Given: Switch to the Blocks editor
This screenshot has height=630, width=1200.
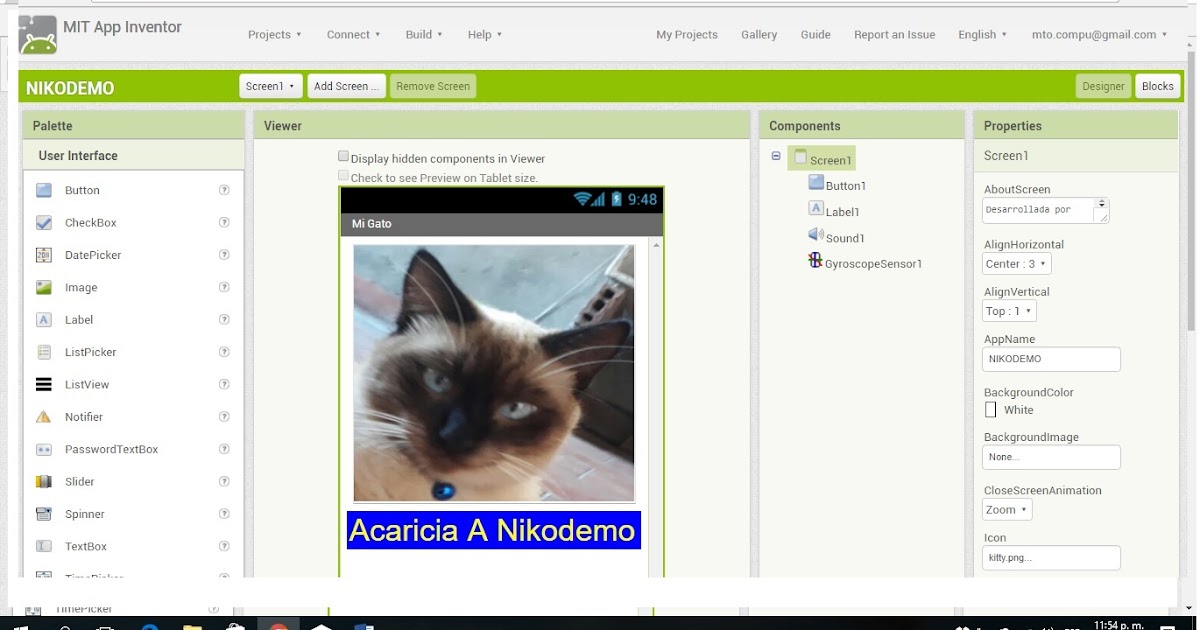Looking at the screenshot, I should [1157, 86].
